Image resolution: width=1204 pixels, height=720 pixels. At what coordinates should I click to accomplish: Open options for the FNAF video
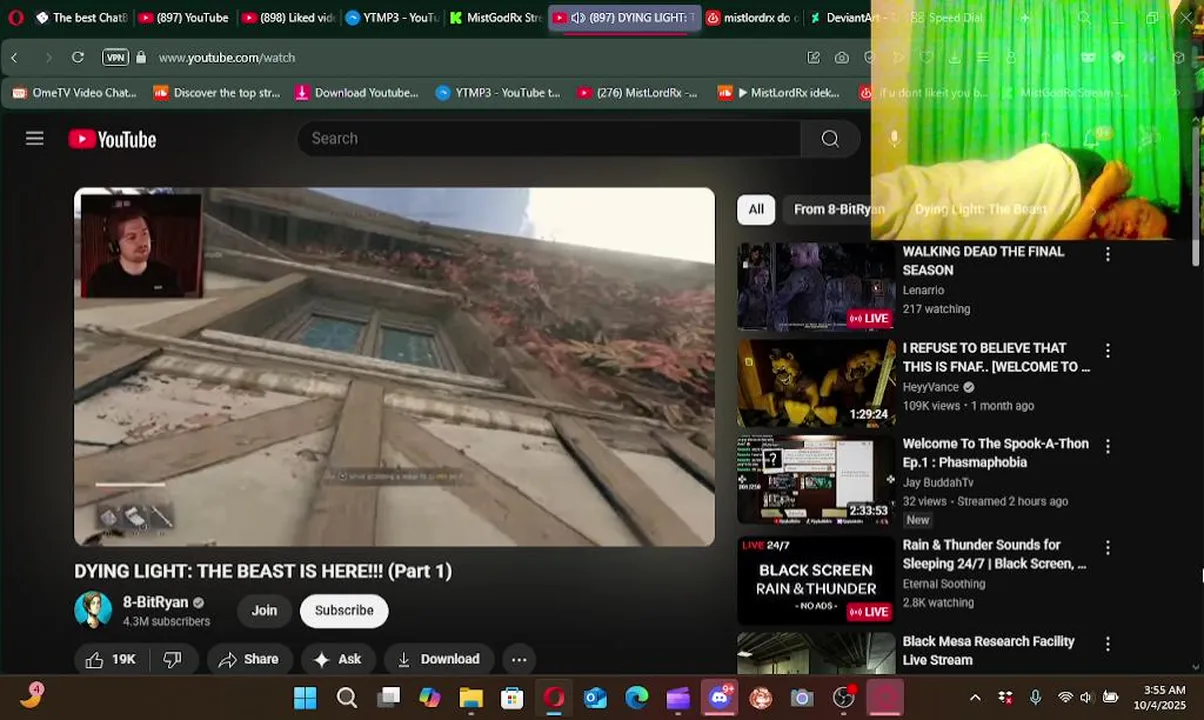point(1107,351)
